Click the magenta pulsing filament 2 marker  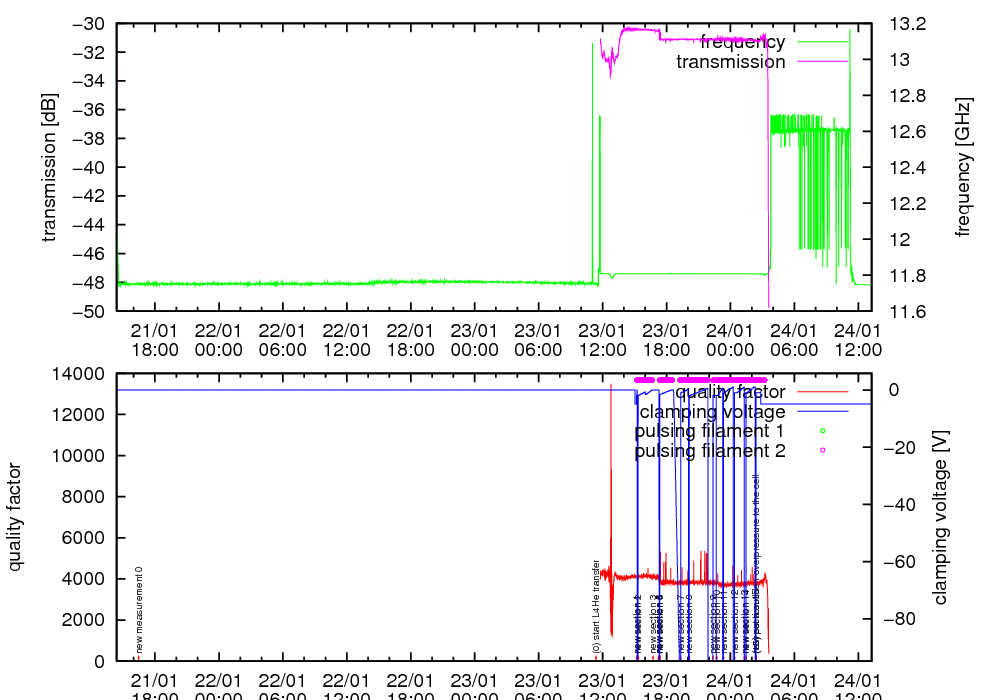(x=822, y=451)
